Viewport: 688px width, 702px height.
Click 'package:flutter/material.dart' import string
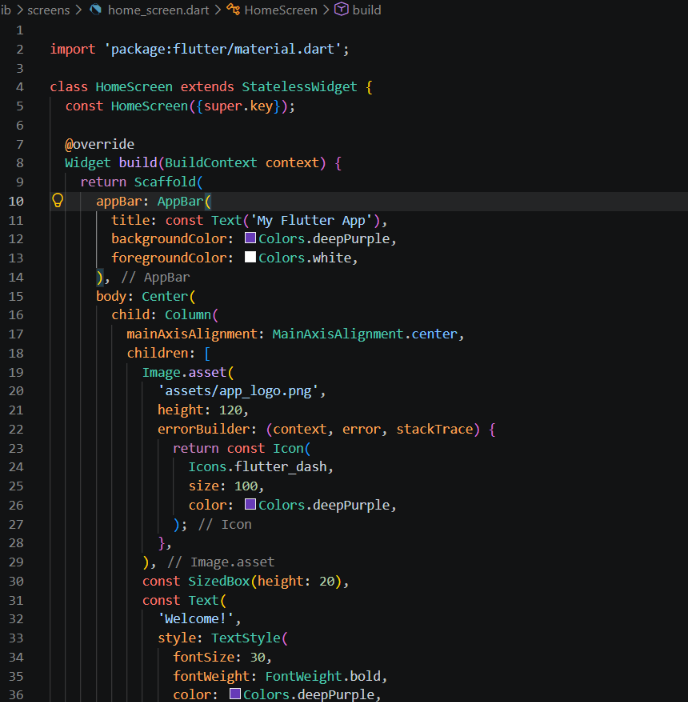[x=223, y=49]
